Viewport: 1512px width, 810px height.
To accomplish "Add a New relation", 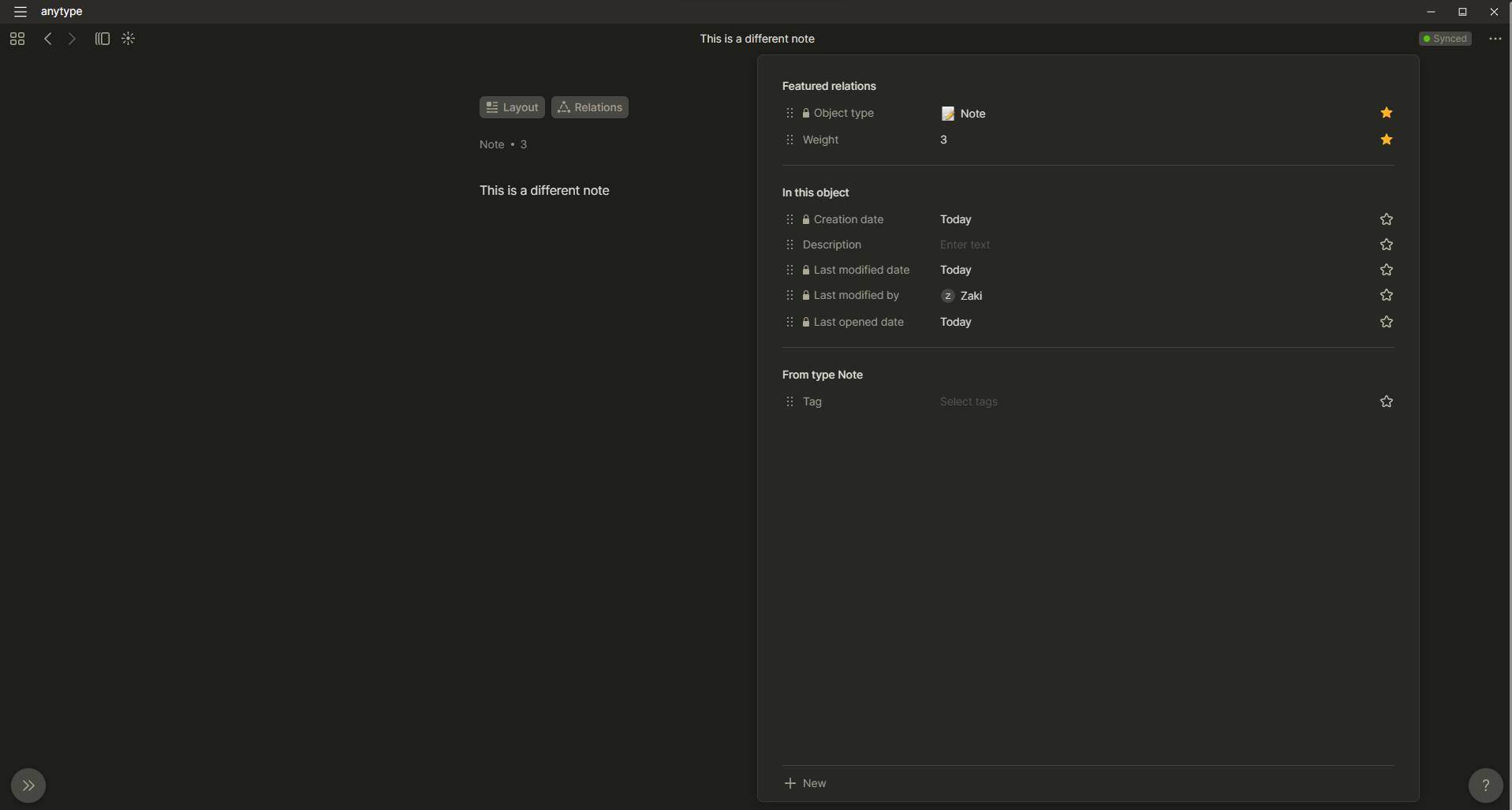I will pos(805,783).
